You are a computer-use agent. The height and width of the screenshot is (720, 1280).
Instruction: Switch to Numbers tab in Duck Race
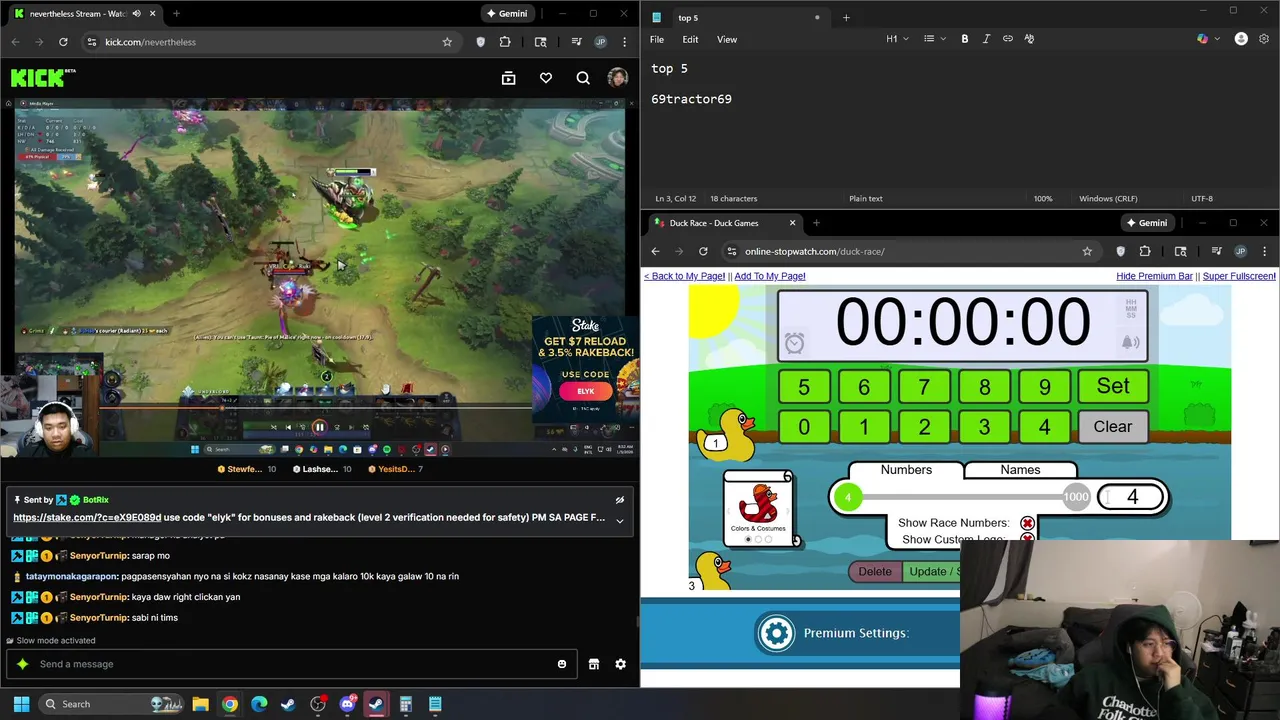pos(906,470)
